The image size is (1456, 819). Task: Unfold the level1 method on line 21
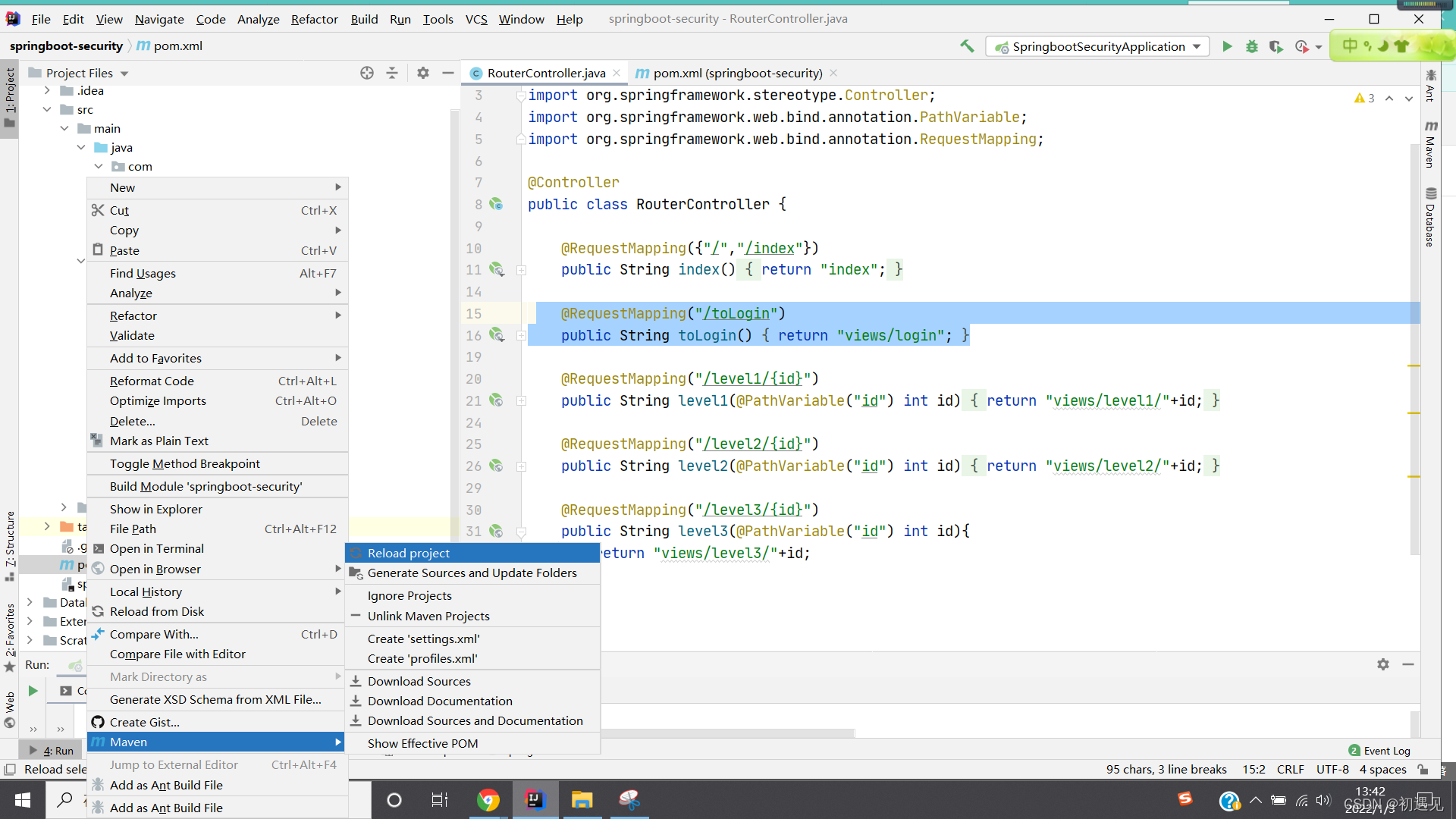[x=522, y=400]
